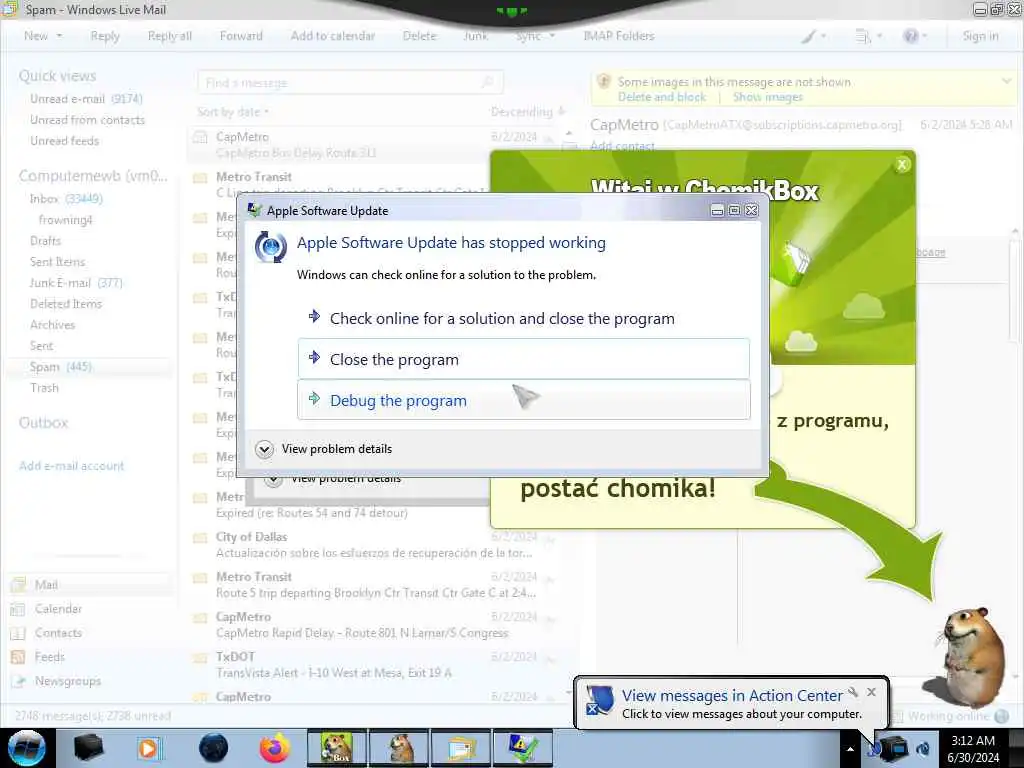The width and height of the screenshot is (1024, 768).
Task: Open Unread feeds quick view
Action: [x=64, y=140]
